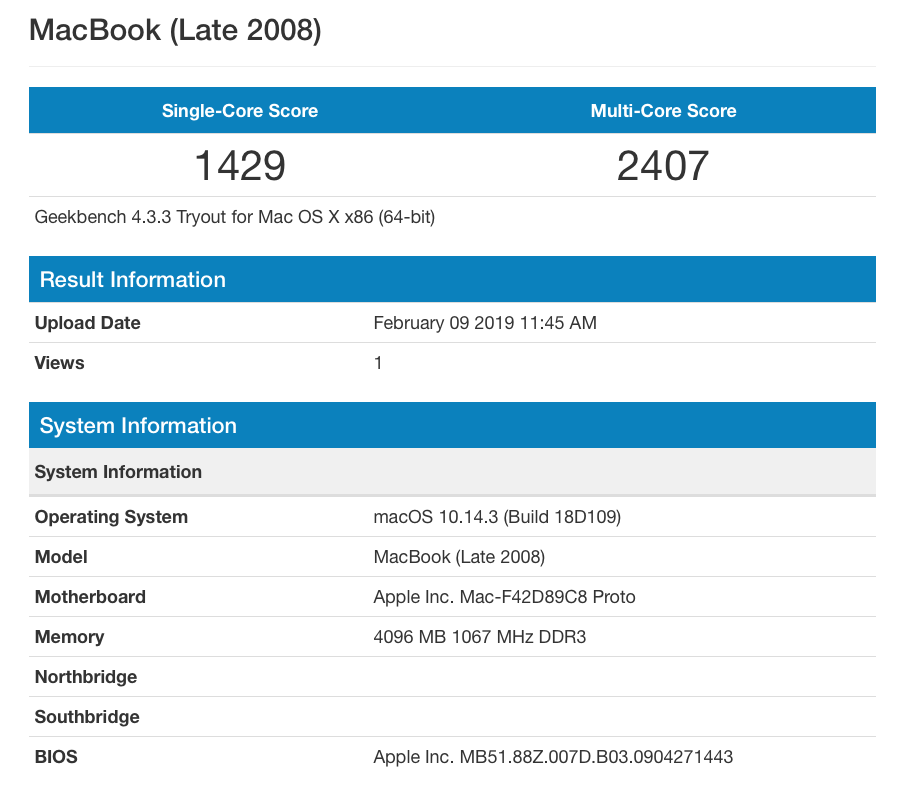
Task: Click the BIOS label
Action: click(x=56, y=756)
